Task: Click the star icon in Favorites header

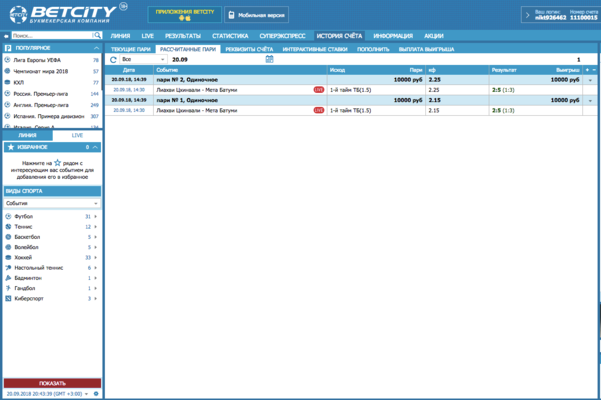Action: click(9, 147)
